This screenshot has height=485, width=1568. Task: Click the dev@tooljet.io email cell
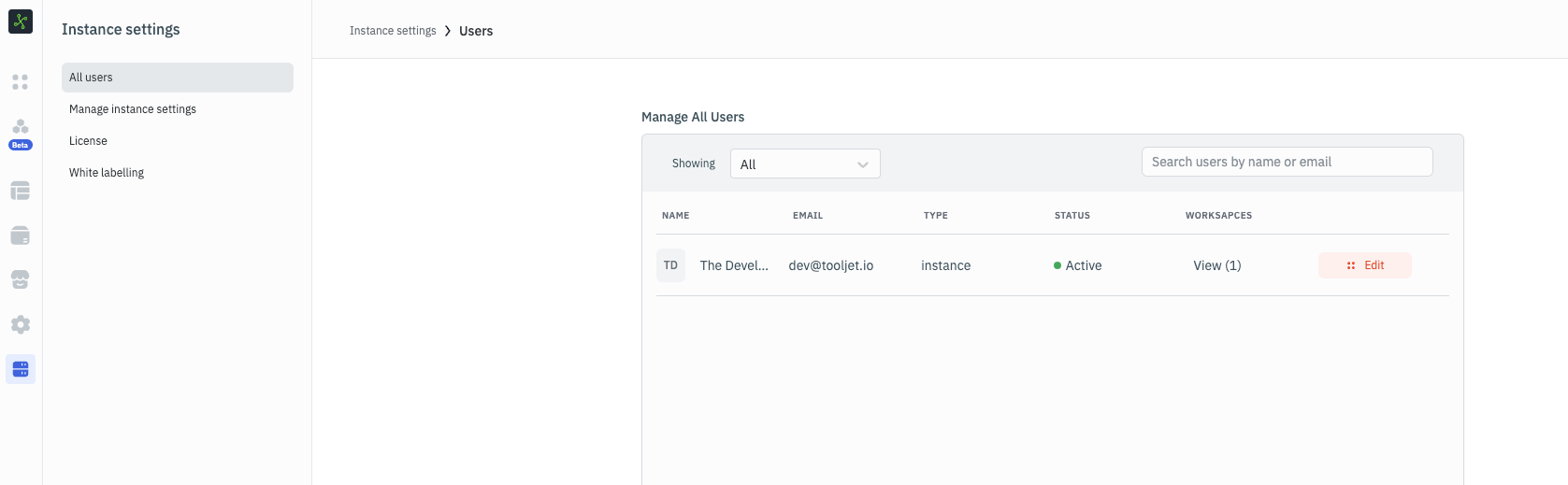(830, 265)
